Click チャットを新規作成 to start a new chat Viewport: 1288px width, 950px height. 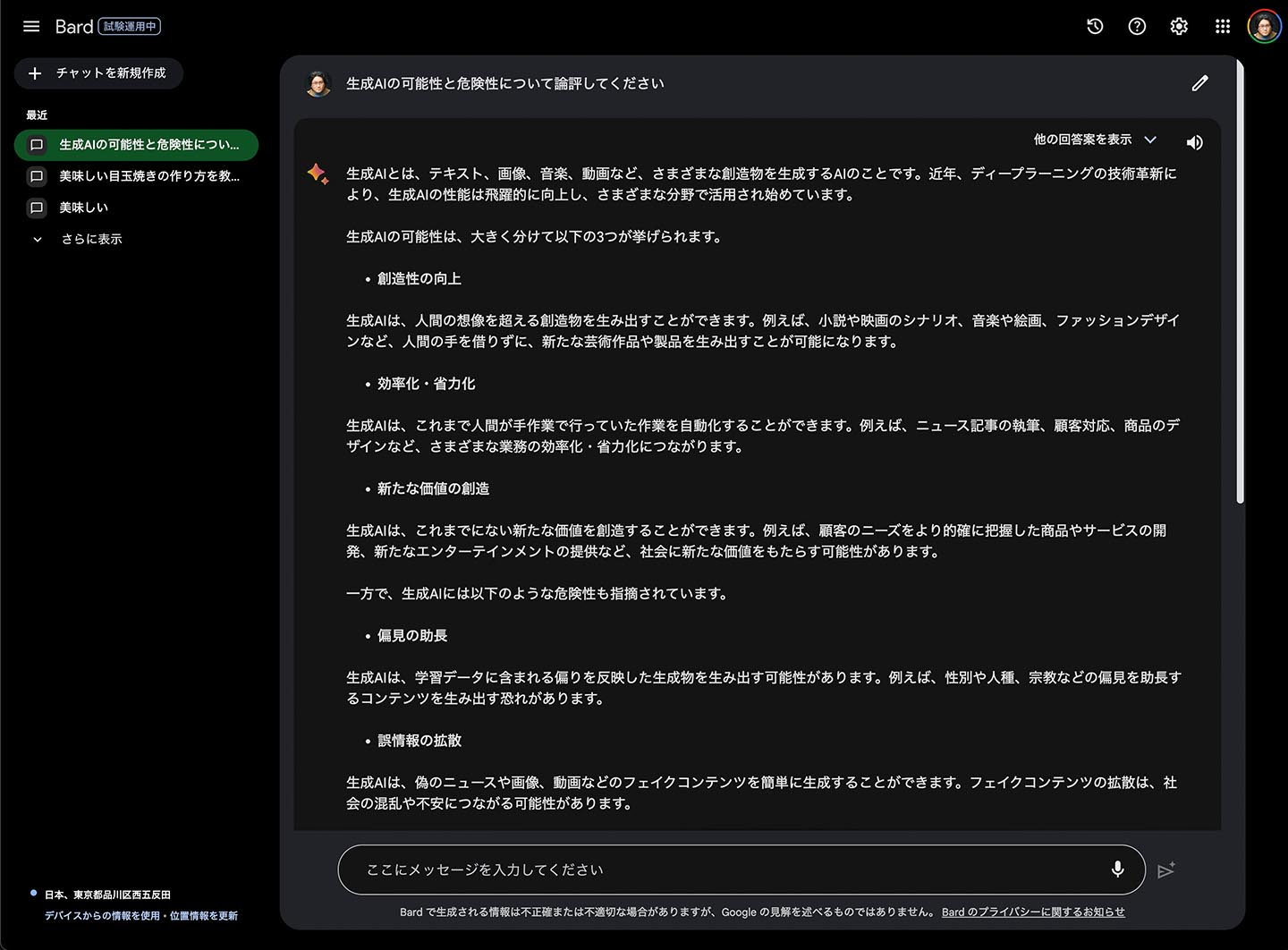click(98, 73)
